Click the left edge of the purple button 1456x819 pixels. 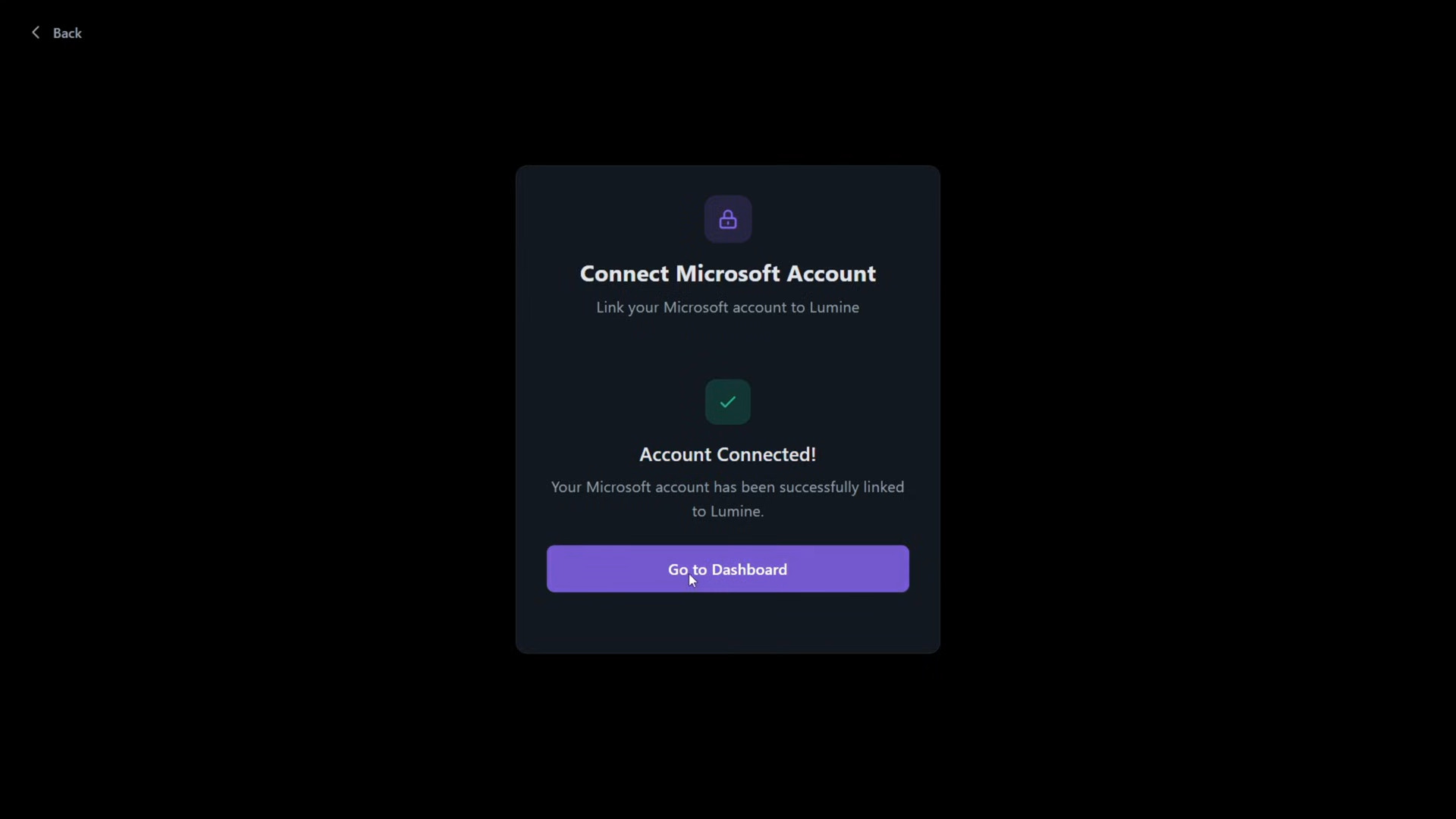tap(552, 569)
